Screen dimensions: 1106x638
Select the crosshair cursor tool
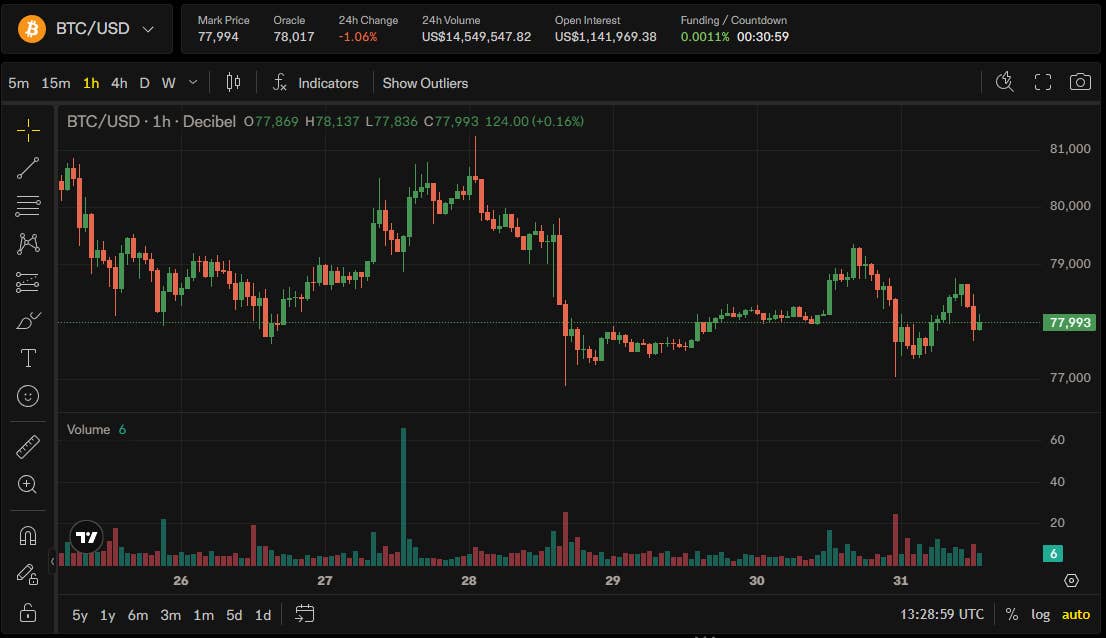[28, 130]
